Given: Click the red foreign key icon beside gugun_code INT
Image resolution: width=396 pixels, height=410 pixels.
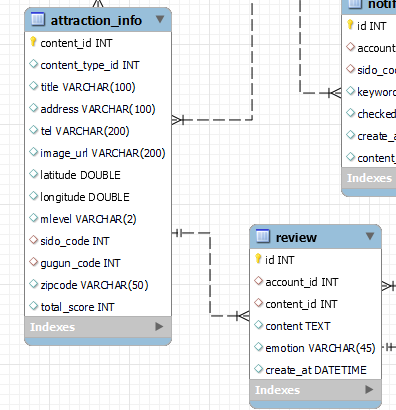Looking at the screenshot, I should pos(33,262).
